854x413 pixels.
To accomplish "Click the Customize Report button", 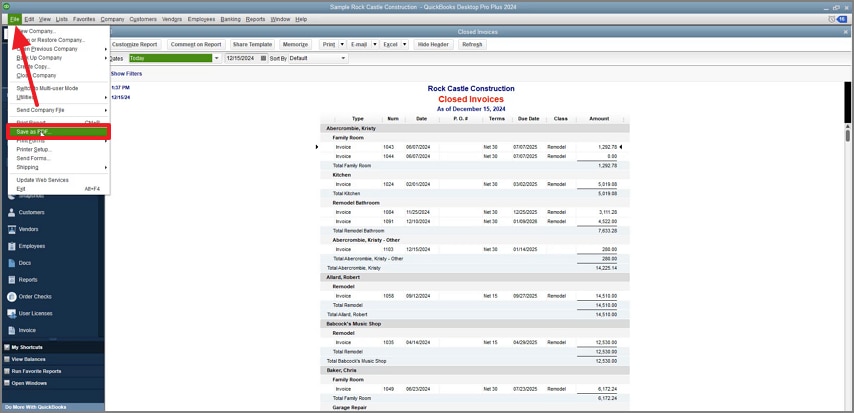I will point(135,45).
